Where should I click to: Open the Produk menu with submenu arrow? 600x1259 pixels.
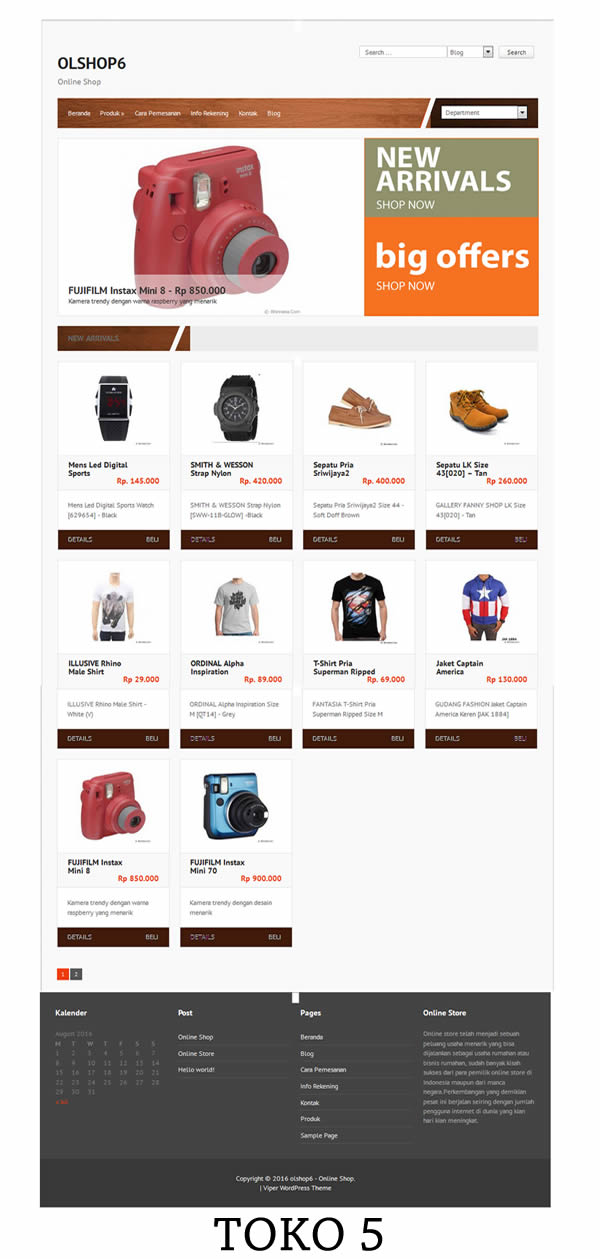click(112, 113)
